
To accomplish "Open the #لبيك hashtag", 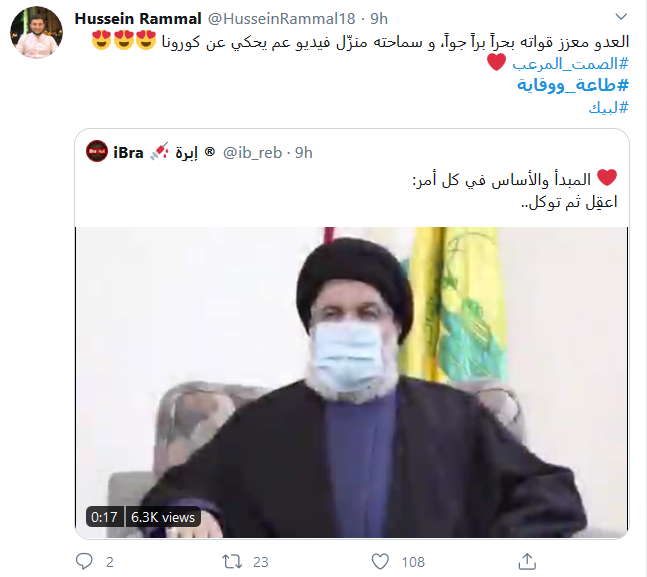I will click(609, 108).
